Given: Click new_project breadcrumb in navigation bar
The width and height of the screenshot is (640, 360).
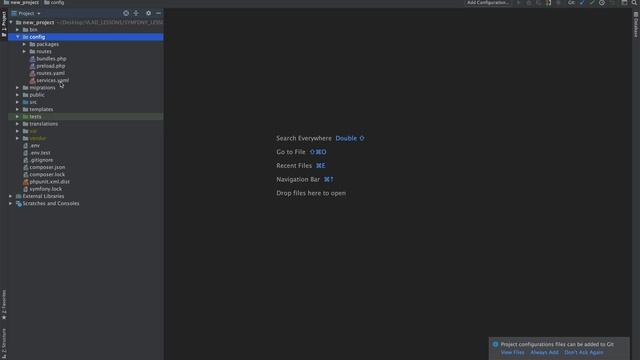Looking at the screenshot, I should click(22, 2).
